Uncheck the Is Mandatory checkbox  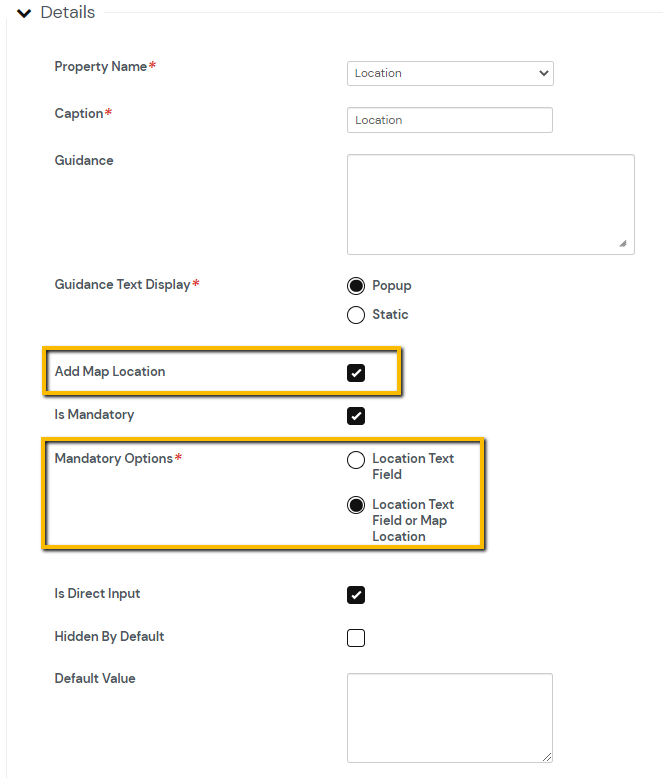point(356,416)
